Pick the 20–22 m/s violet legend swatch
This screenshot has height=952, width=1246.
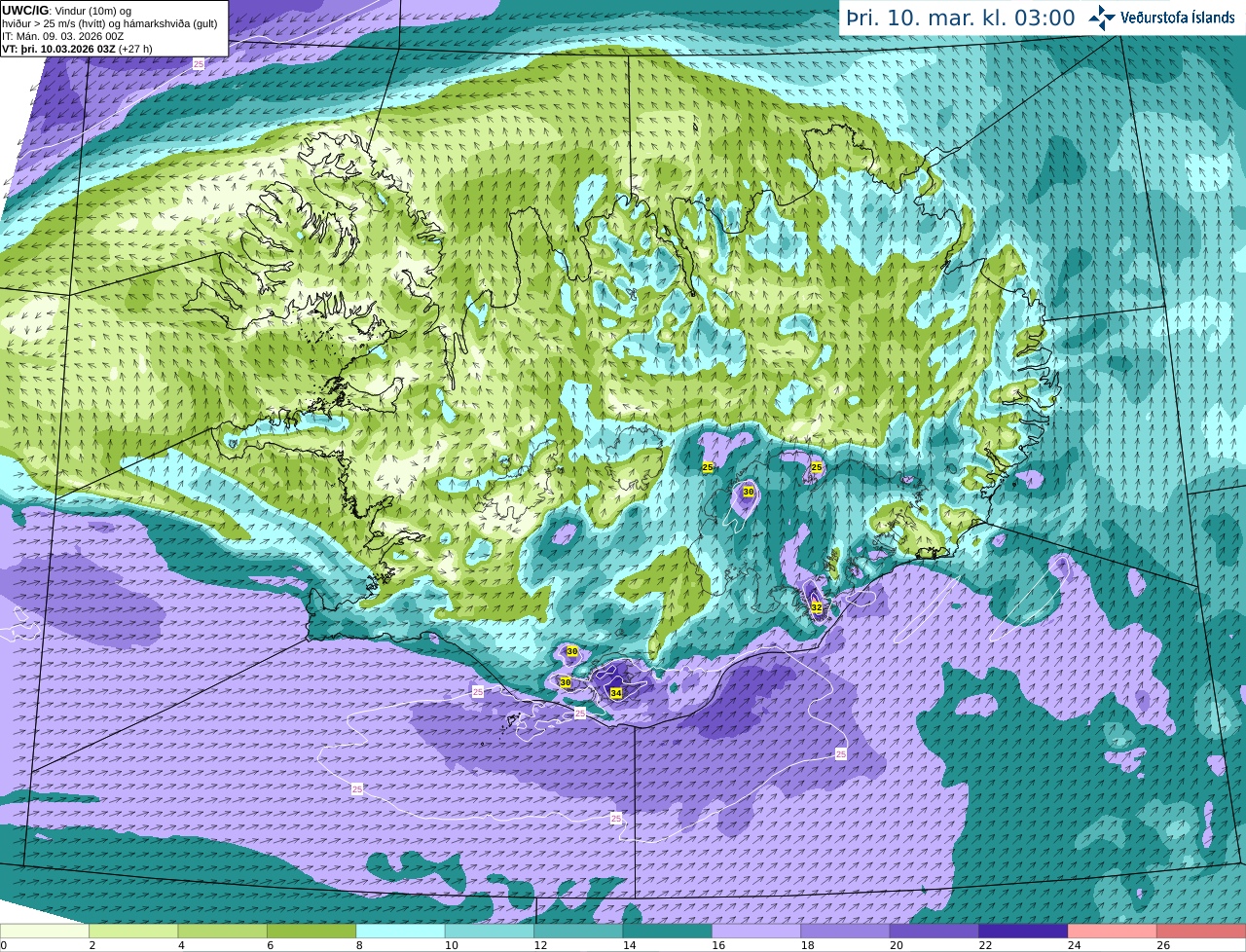coord(934,931)
